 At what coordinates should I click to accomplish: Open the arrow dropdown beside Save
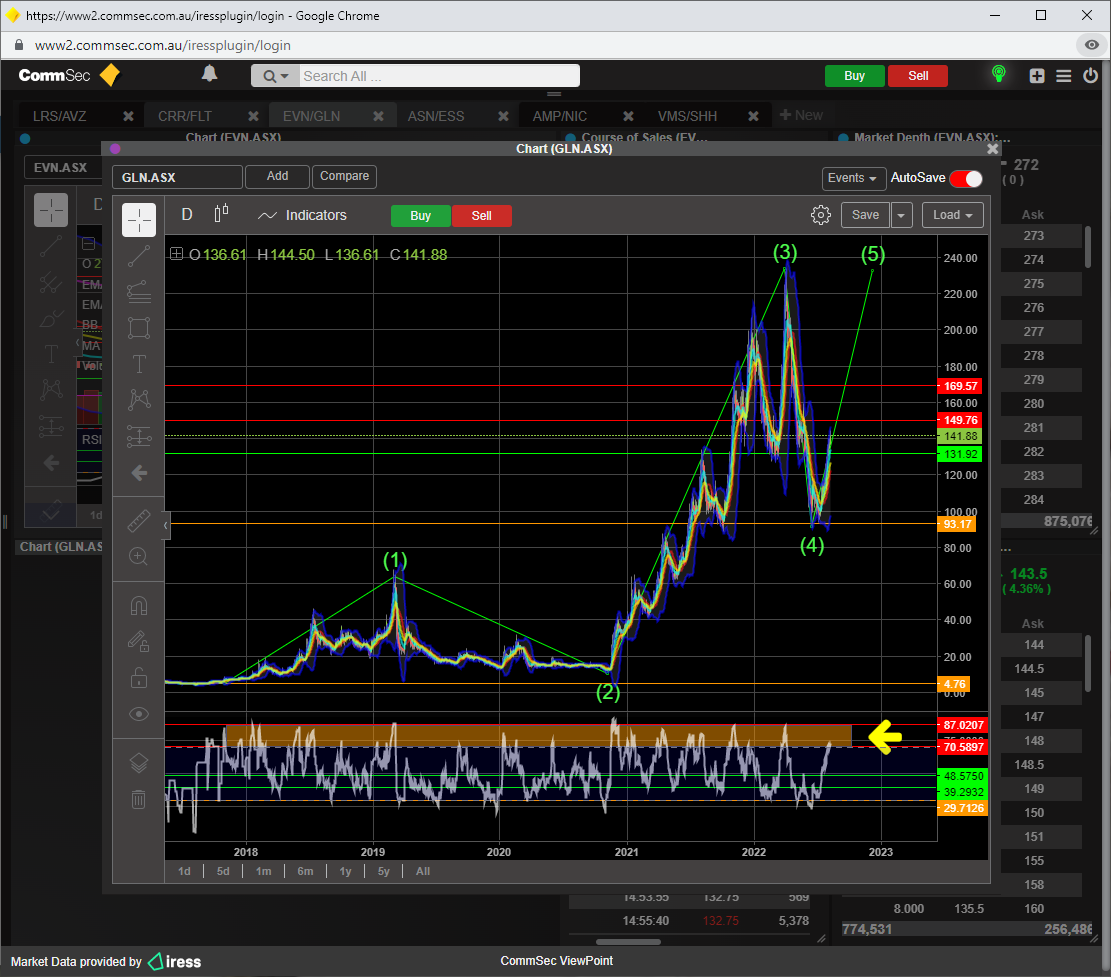pos(902,215)
